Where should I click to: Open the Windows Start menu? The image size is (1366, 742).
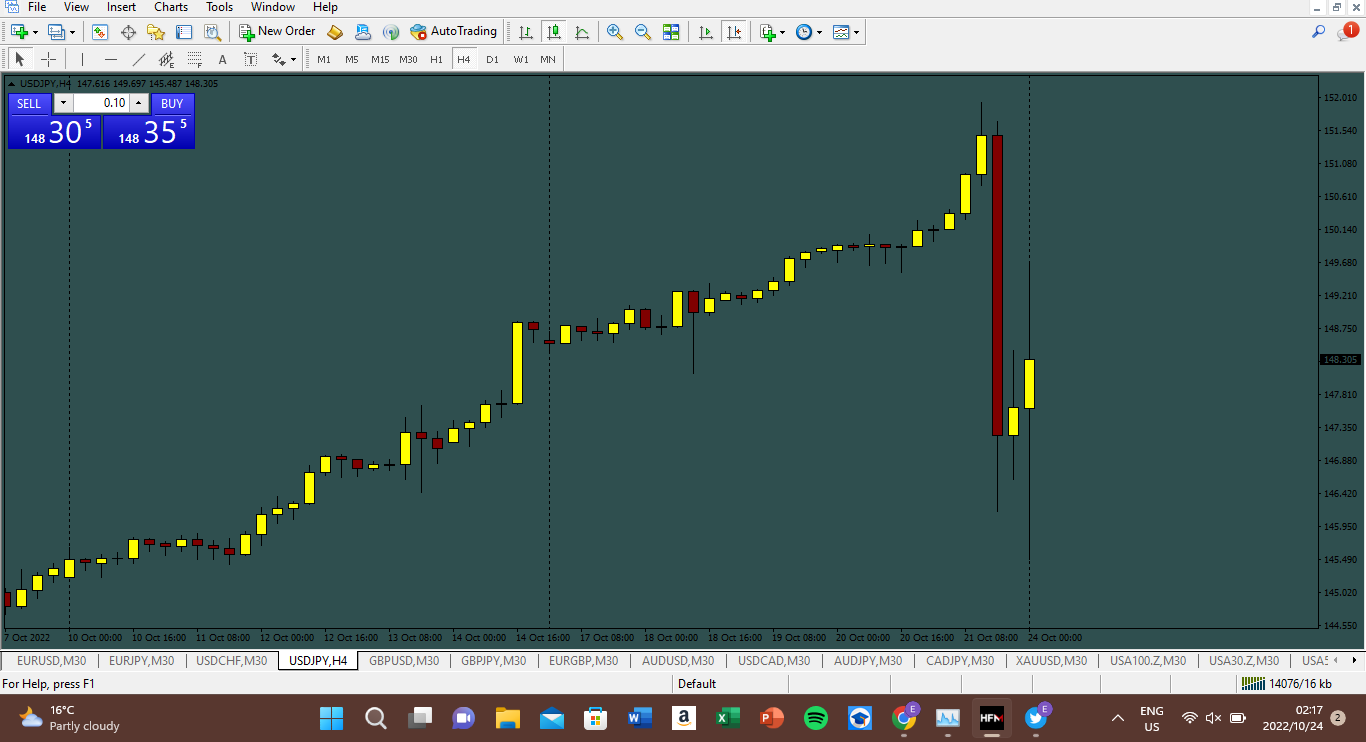pyautogui.click(x=331, y=718)
